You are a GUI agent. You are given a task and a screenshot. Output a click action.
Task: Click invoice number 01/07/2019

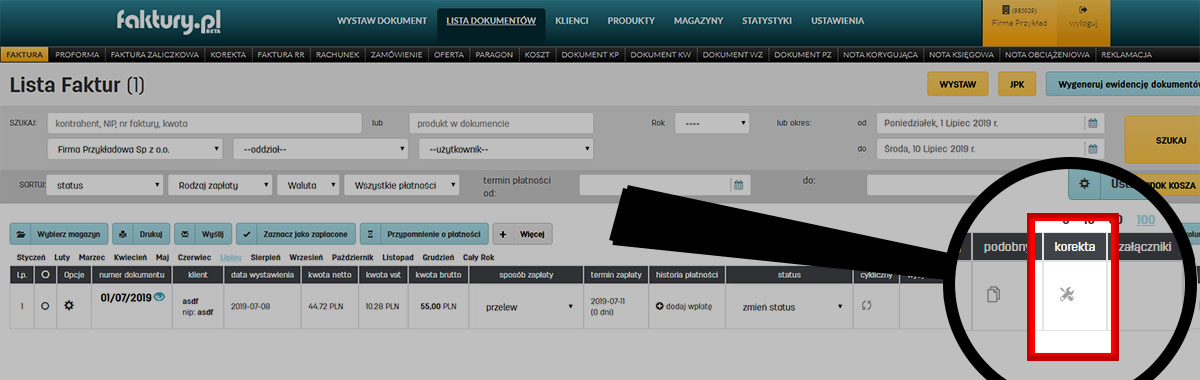(x=126, y=298)
